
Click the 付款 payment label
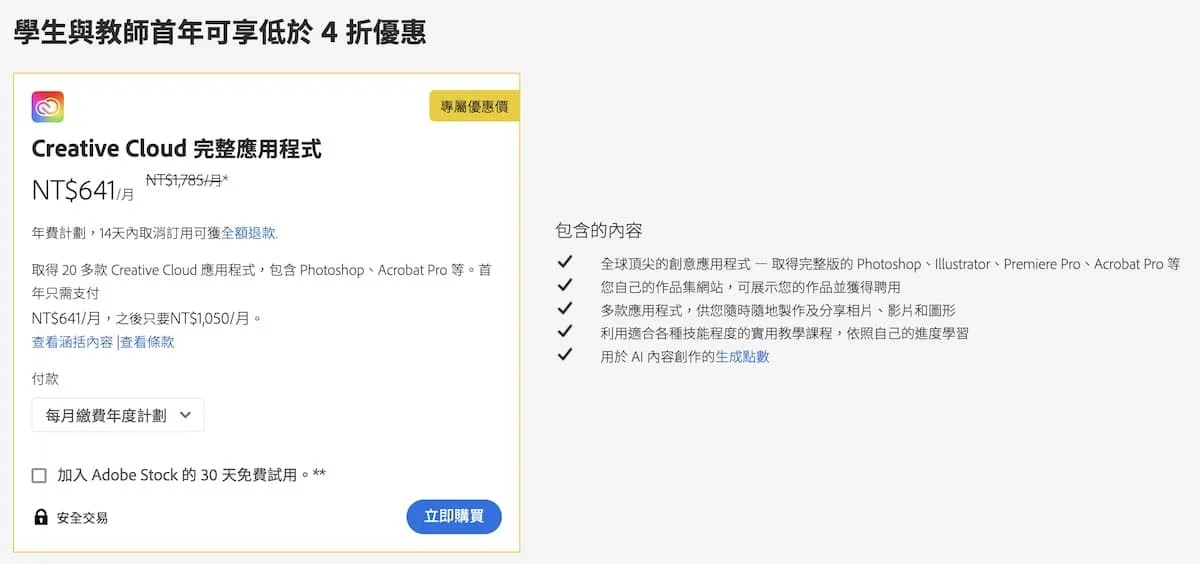pyautogui.click(x=46, y=379)
